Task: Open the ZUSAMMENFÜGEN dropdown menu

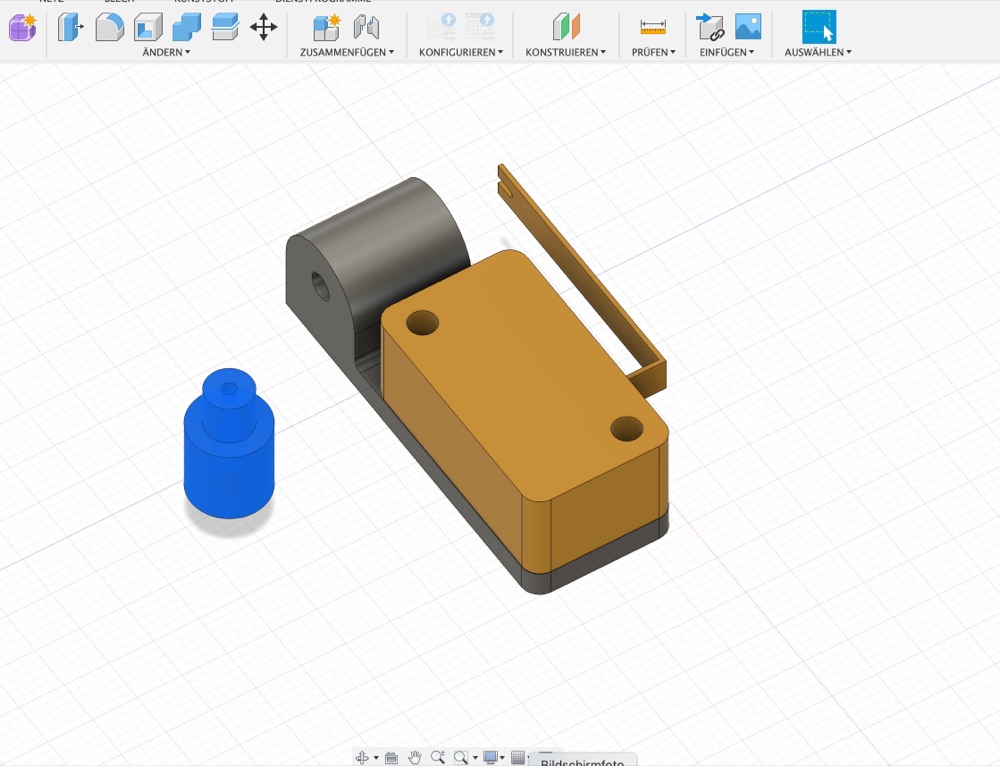Action: click(347, 52)
